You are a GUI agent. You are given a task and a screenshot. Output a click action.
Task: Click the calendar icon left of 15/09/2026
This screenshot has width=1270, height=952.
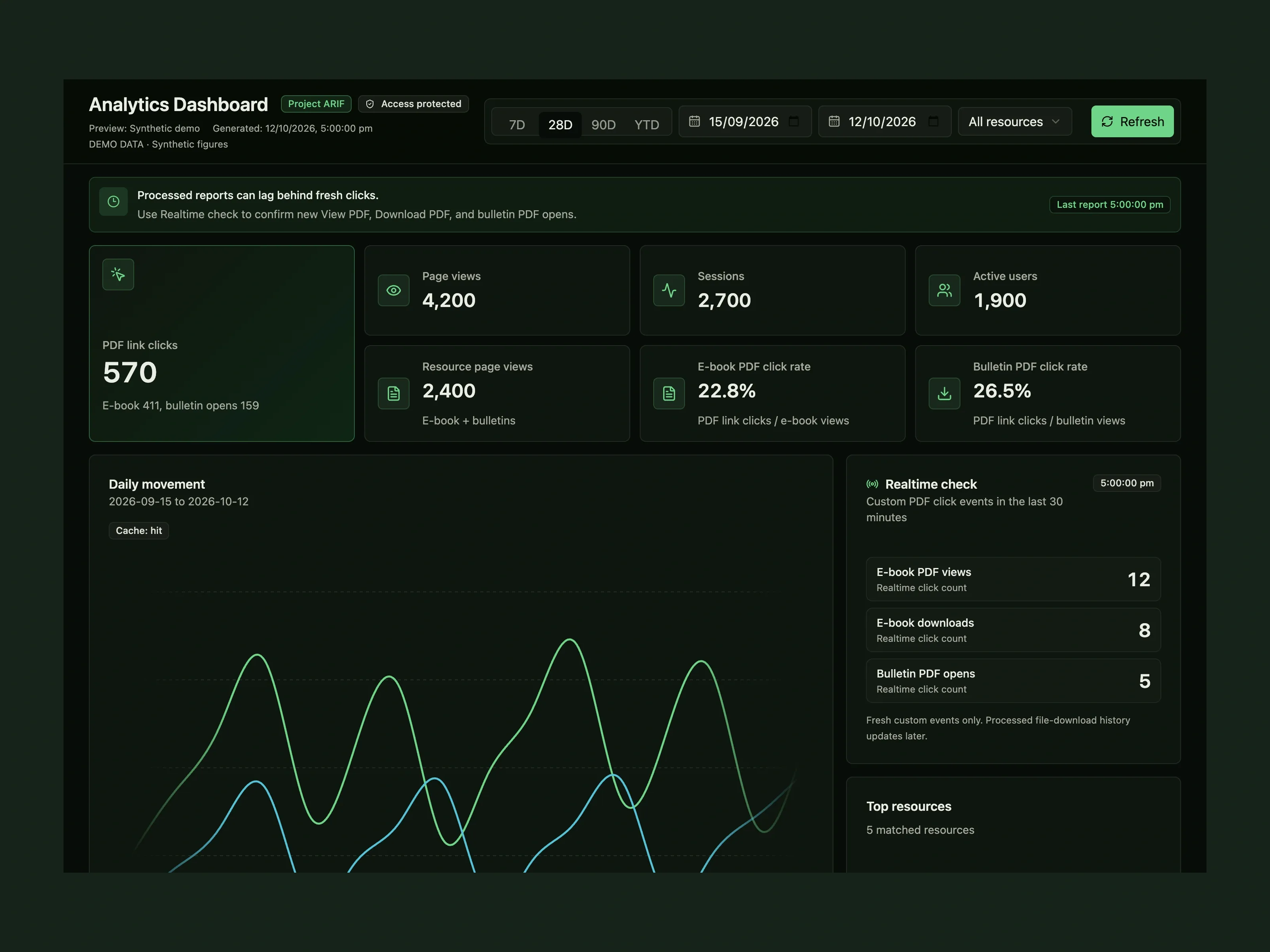tap(694, 121)
